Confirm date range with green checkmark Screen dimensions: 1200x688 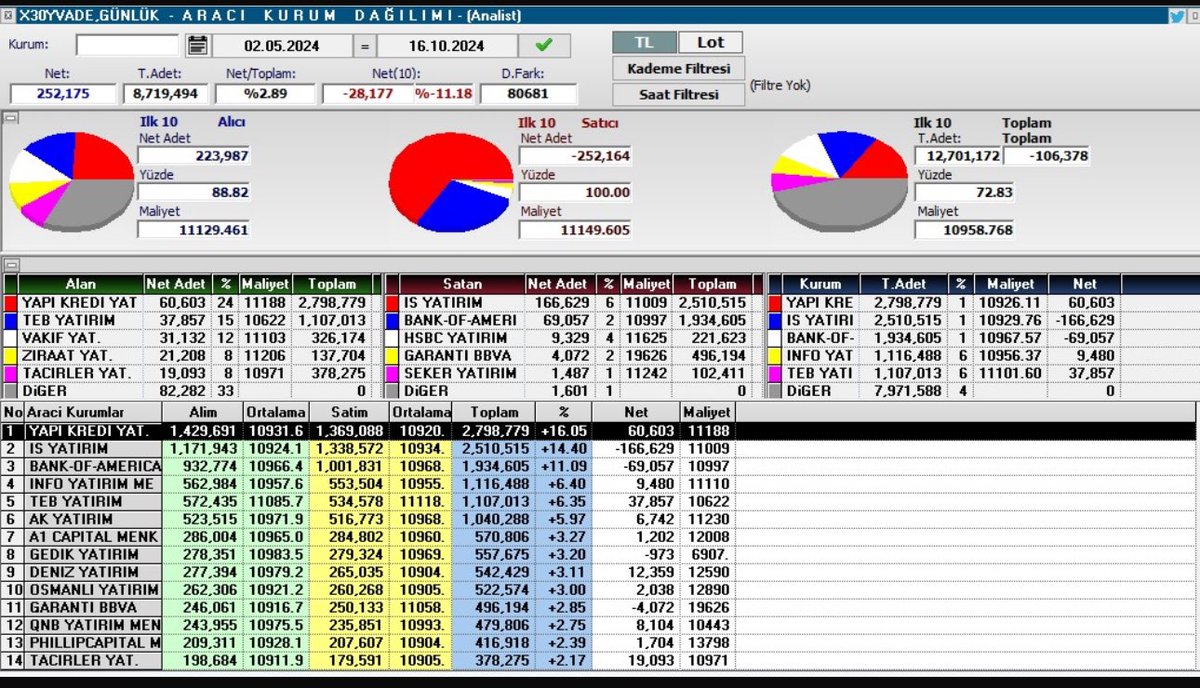click(543, 45)
